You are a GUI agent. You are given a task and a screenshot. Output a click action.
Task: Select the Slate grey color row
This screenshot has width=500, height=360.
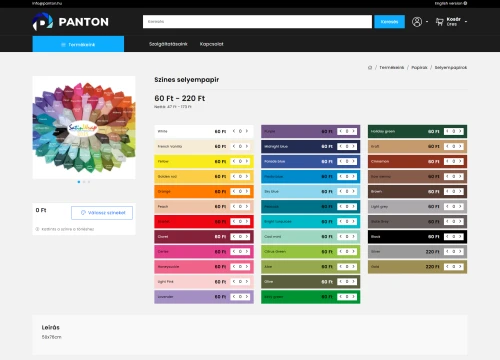point(417,222)
